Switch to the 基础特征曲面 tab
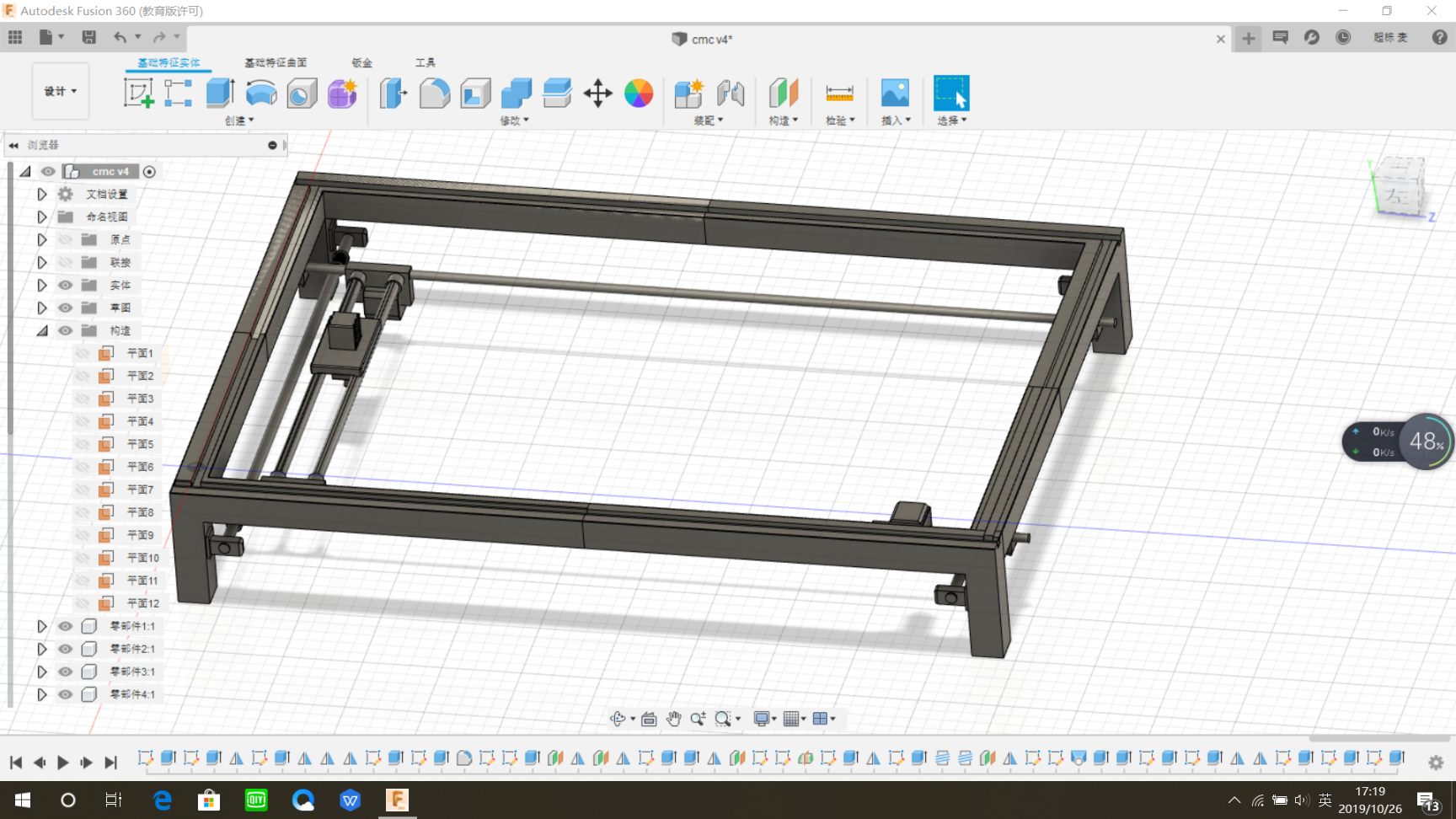The height and width of the screenshot is (819, 1456). pos(276,63)
